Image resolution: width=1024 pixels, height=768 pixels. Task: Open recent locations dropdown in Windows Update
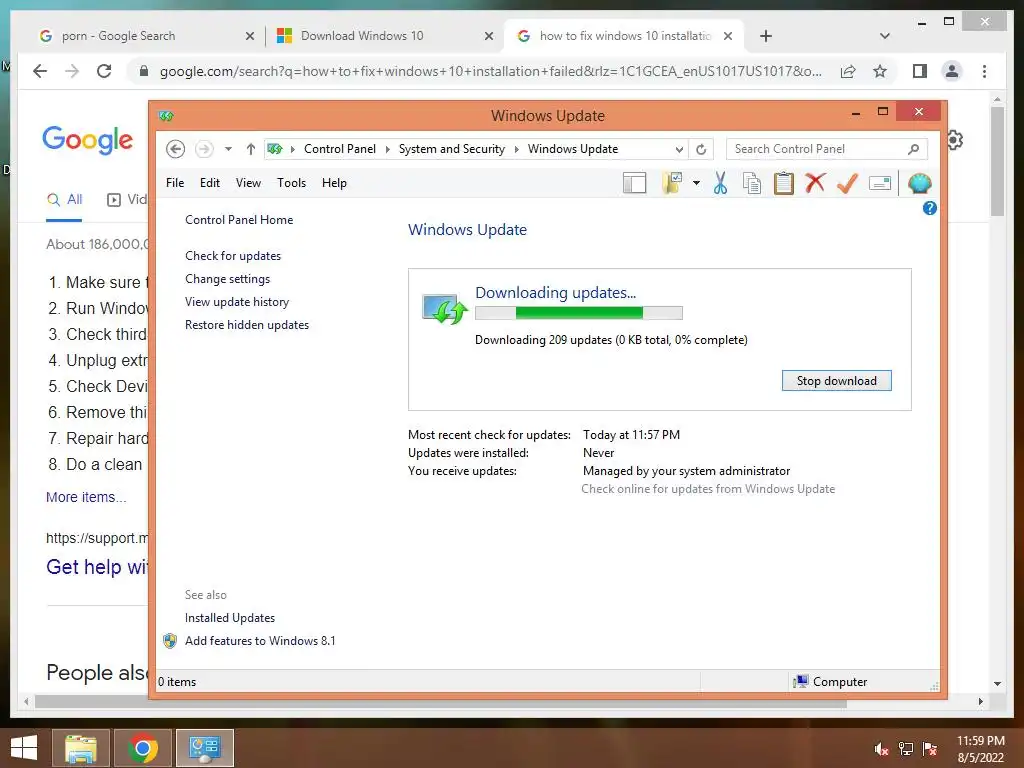coord(228,149)
